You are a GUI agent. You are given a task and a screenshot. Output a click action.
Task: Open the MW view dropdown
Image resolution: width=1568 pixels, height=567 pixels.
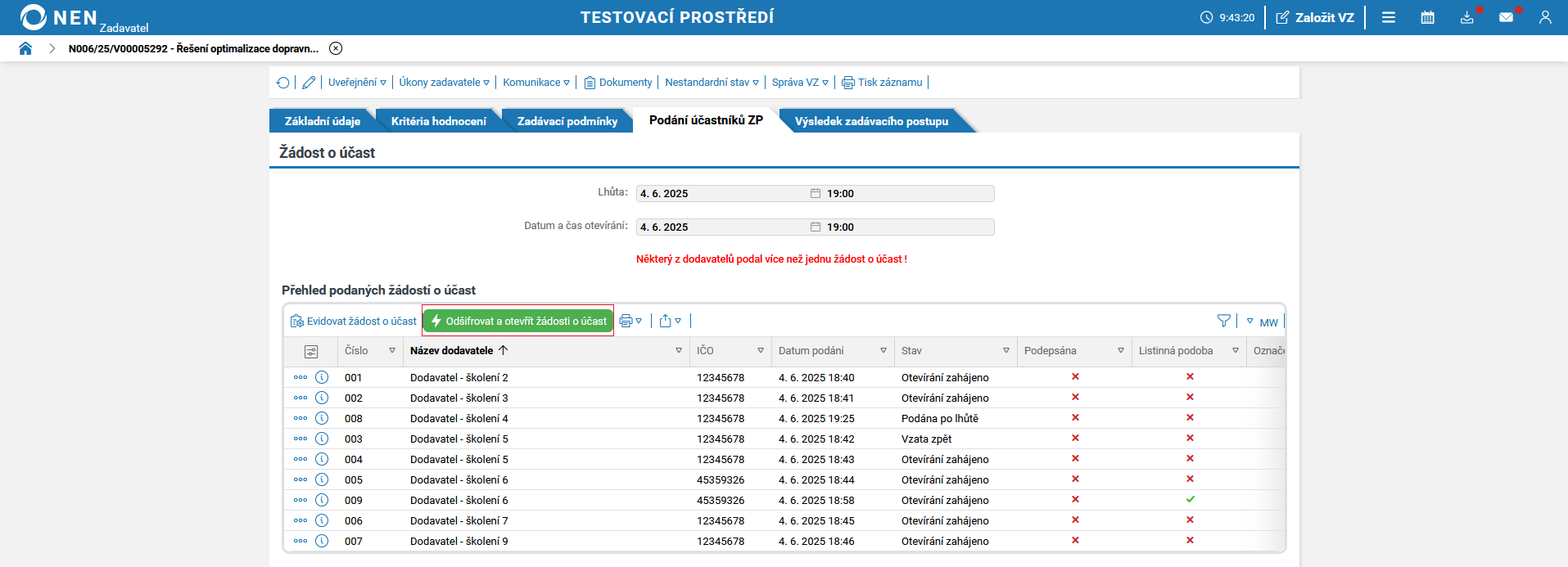1262,322
